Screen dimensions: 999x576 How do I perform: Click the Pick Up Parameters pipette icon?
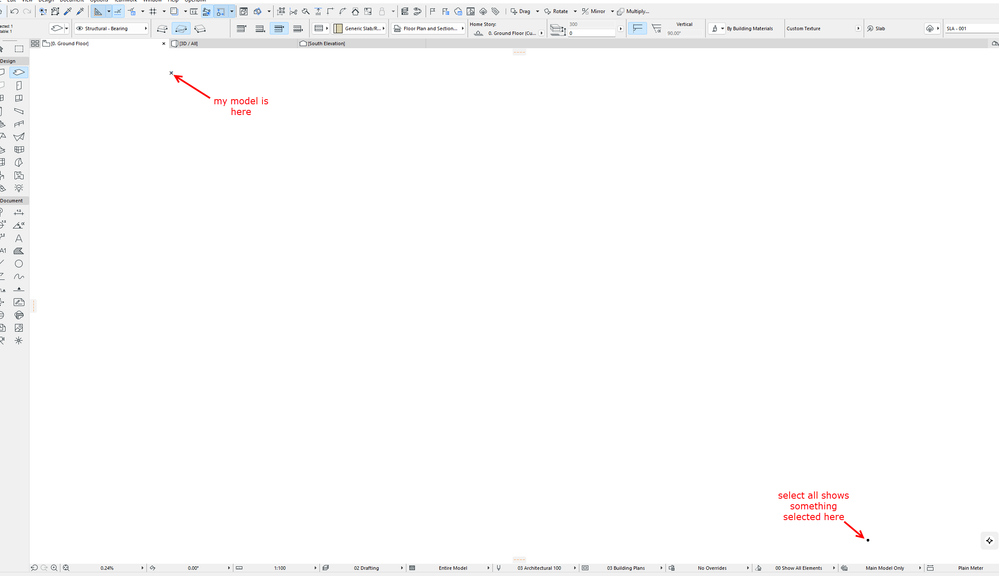(x=68, y=11)
